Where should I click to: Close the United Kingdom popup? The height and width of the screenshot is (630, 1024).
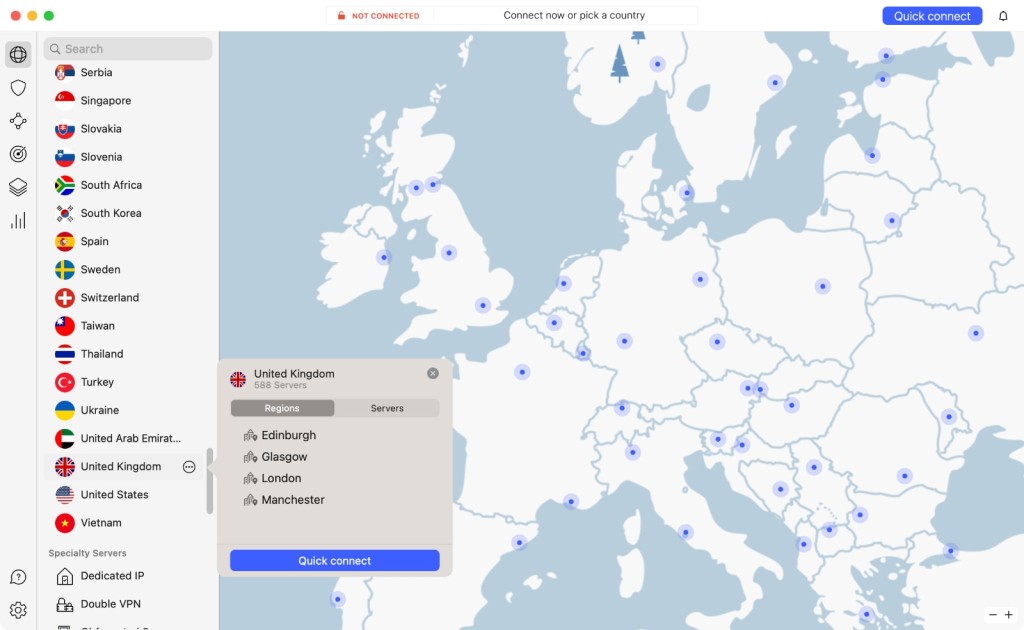point(433,373)
